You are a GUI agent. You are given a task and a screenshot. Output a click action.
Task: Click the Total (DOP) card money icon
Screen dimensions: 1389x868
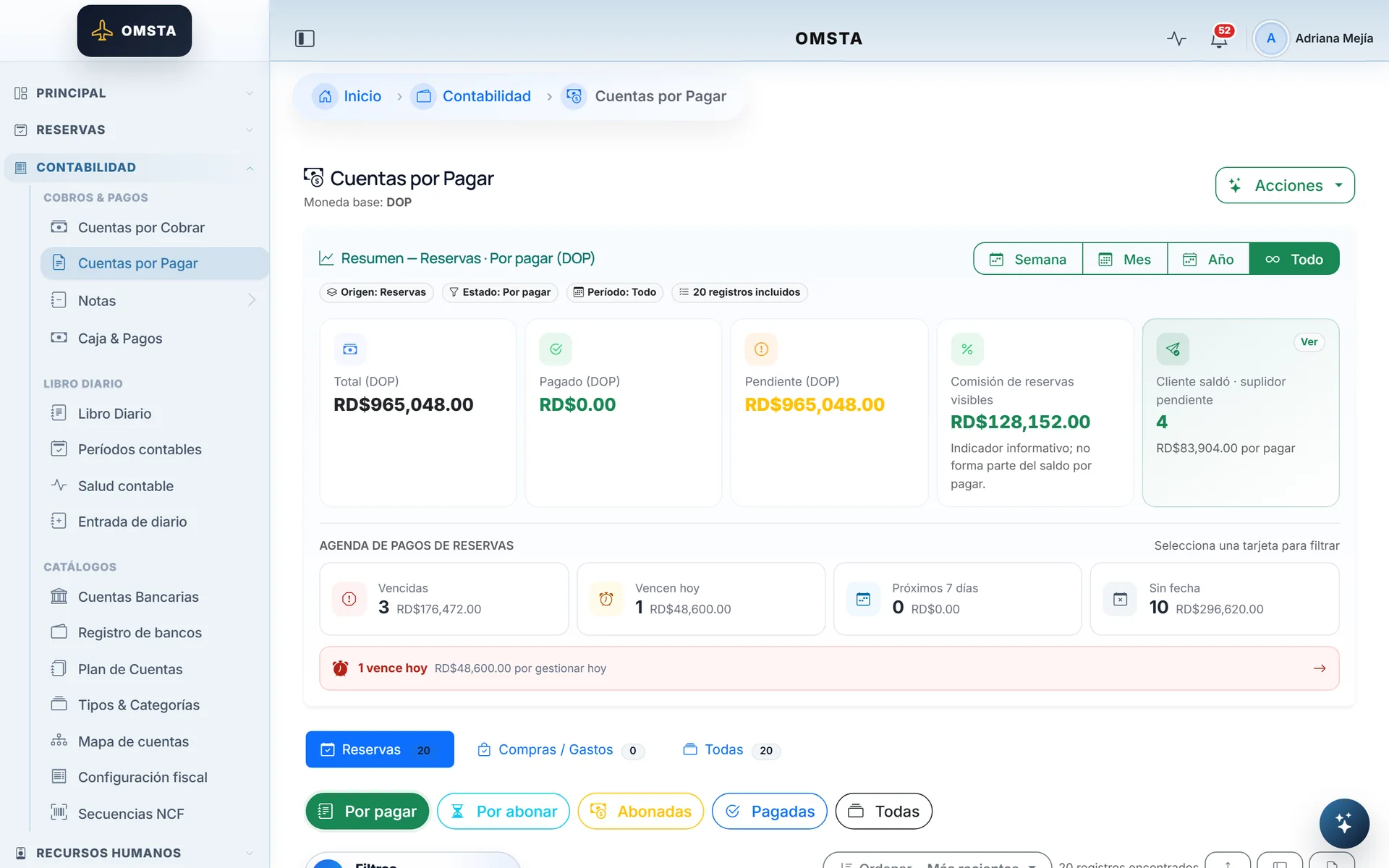pos(350,349)
